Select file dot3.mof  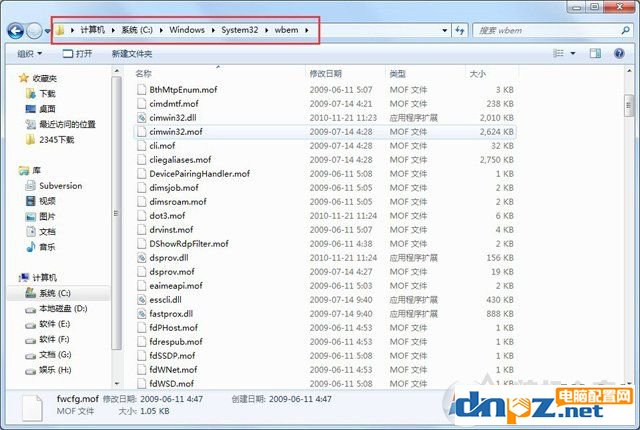coord(167,216)
